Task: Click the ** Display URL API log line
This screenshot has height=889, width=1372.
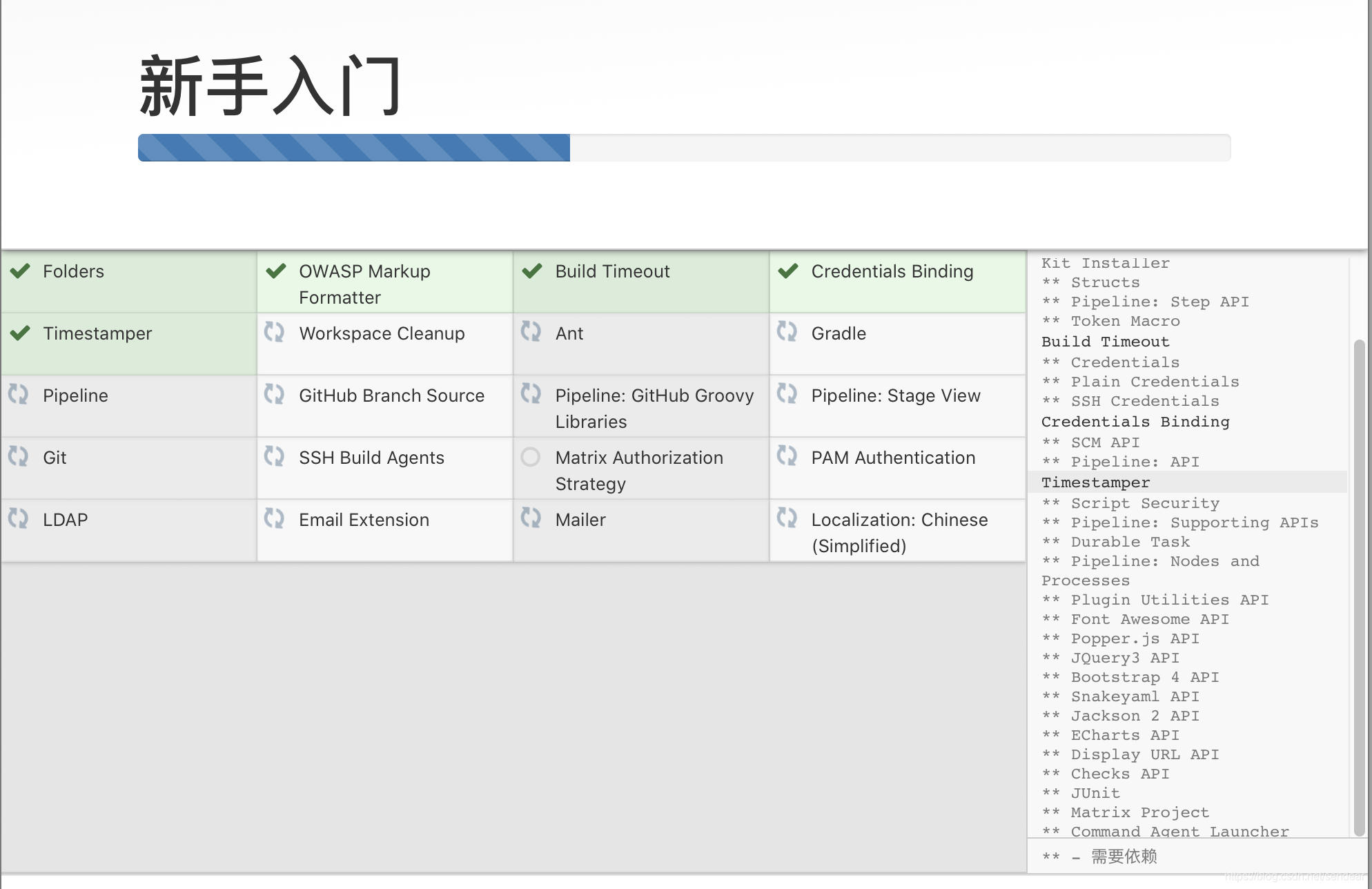Action: pyautogui.click(x=1131, y=754)
